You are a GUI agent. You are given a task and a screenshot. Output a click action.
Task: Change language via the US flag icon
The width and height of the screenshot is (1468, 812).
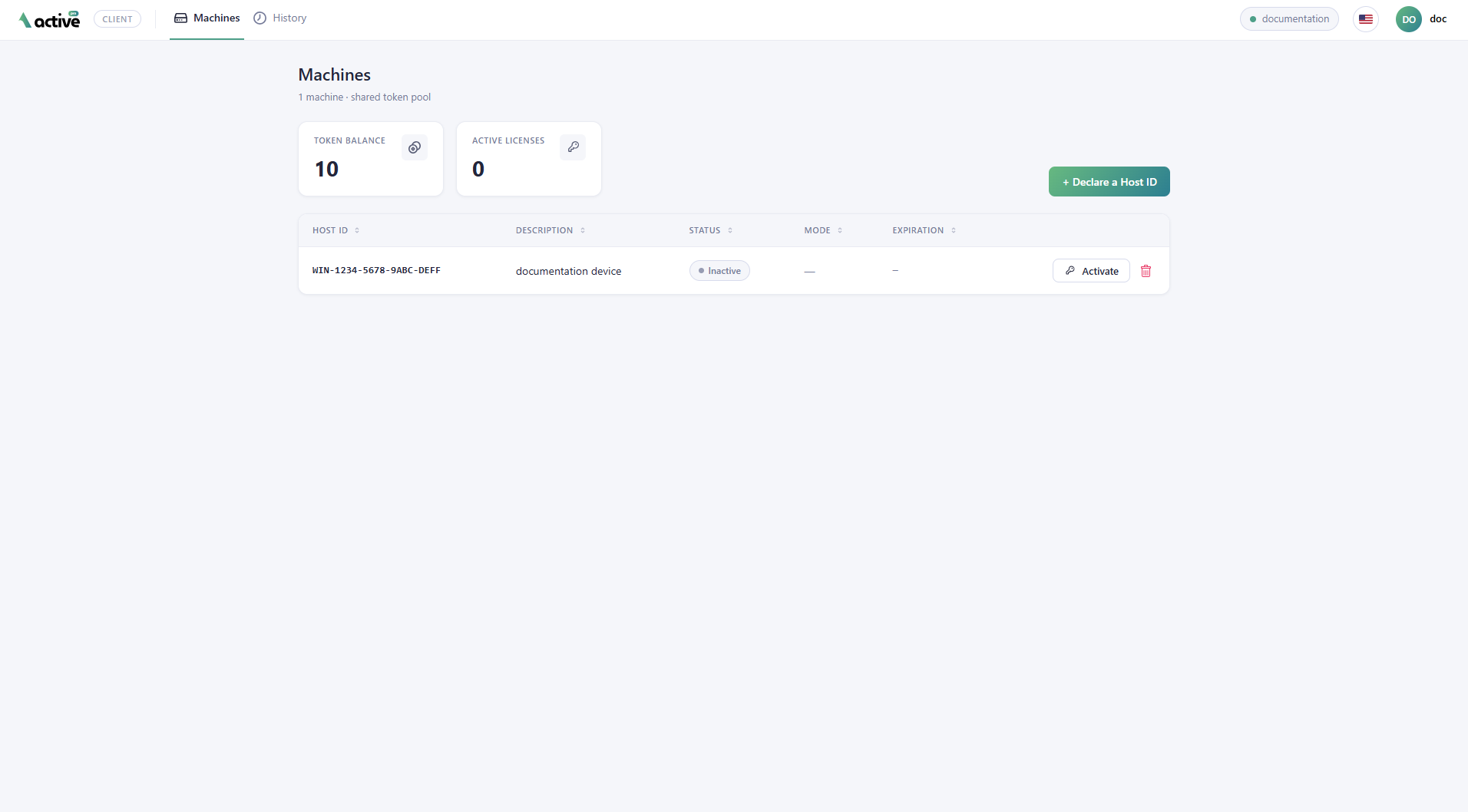[1366, 19]
